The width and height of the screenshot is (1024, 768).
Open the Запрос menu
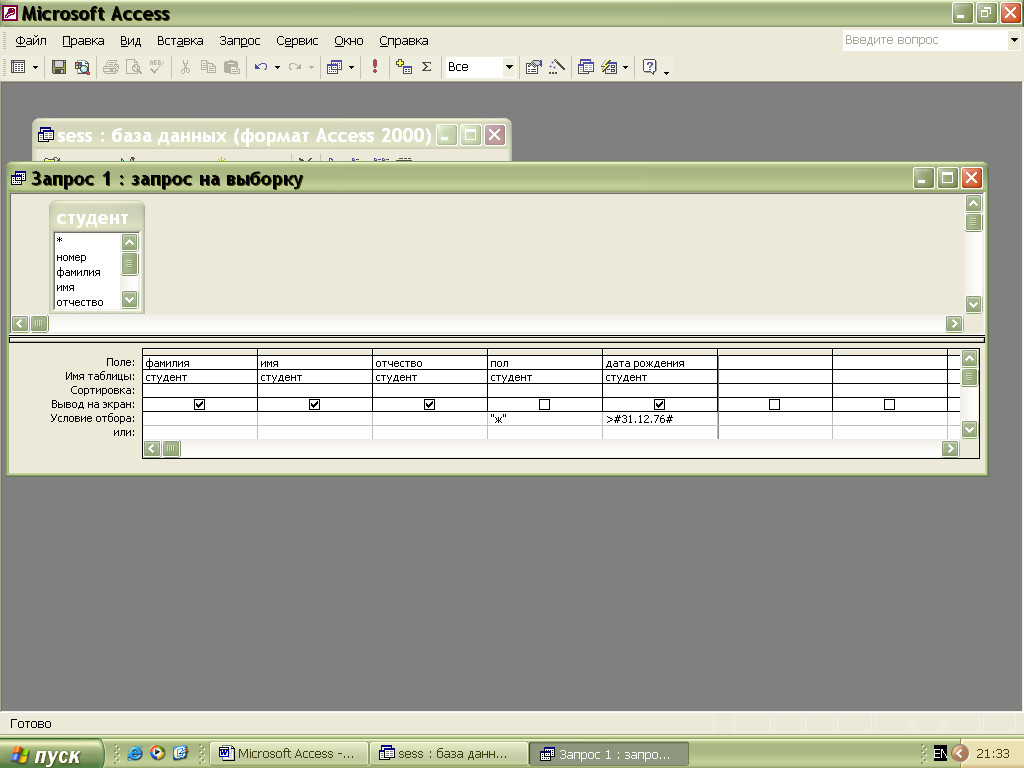pyautogui.click(x=240, y=40)
